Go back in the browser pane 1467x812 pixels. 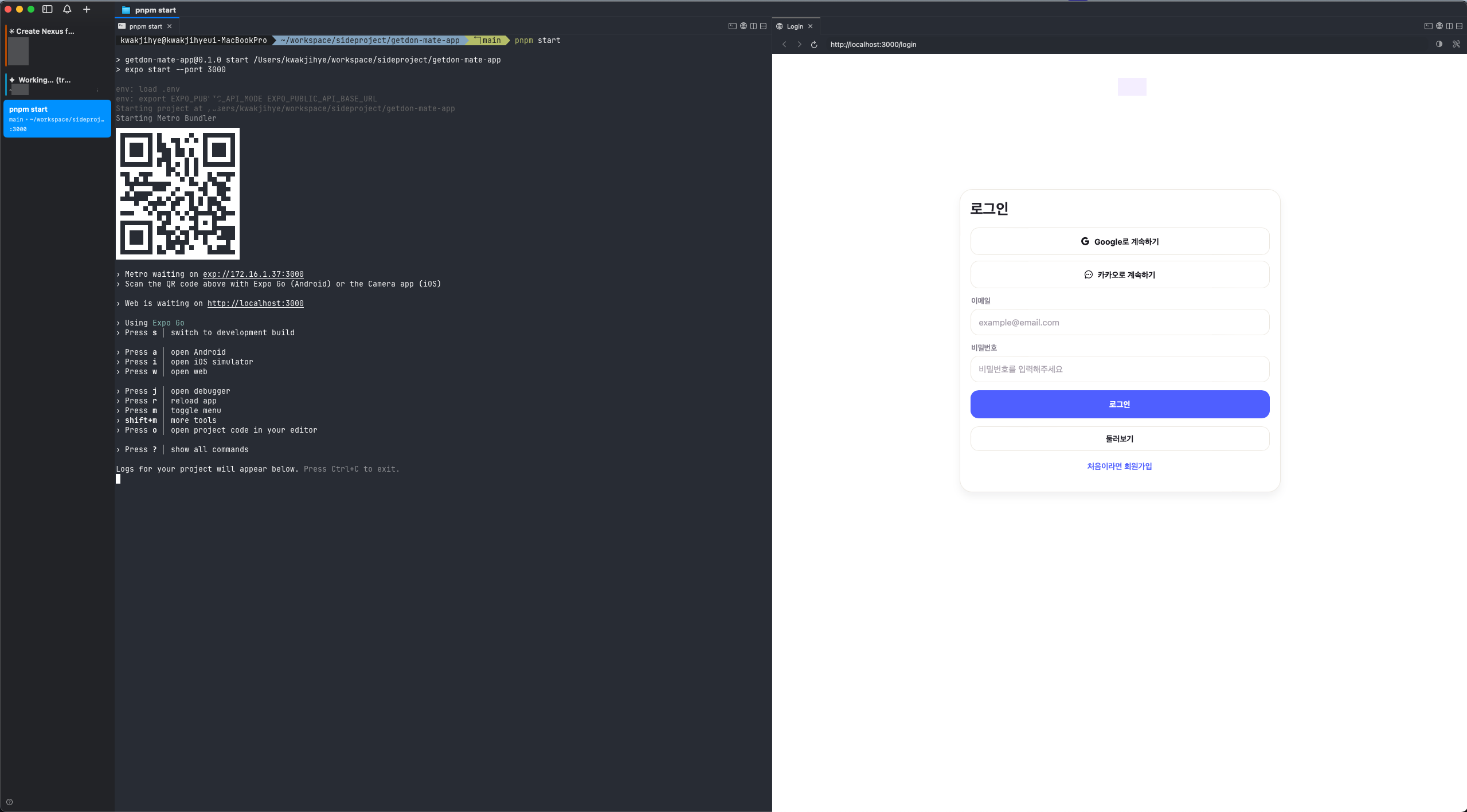(x=784, y=44)
